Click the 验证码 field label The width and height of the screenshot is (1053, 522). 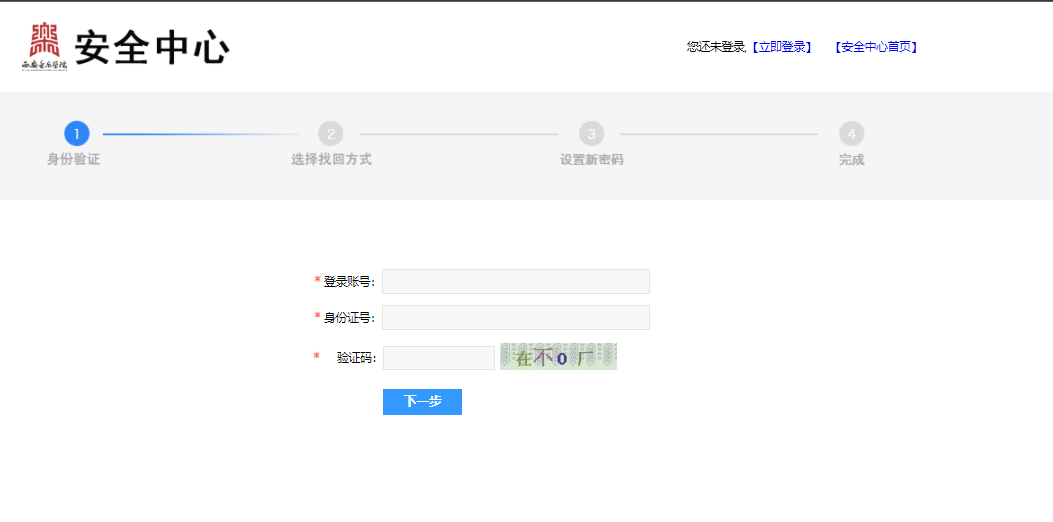[x=355, y=358]
